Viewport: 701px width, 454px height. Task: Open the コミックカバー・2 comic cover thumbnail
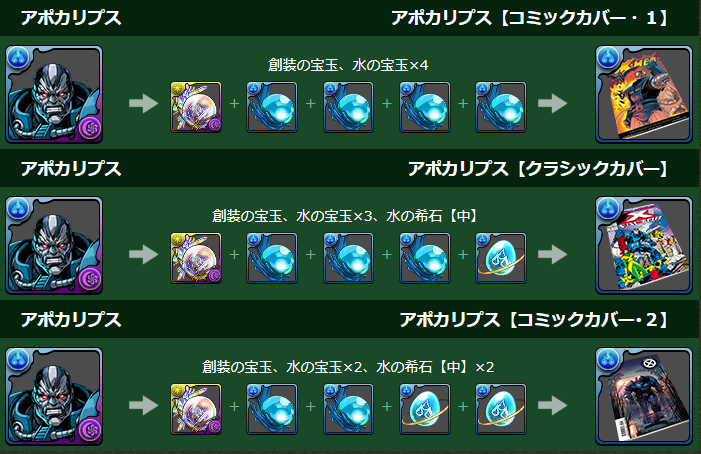pos(644,396)
